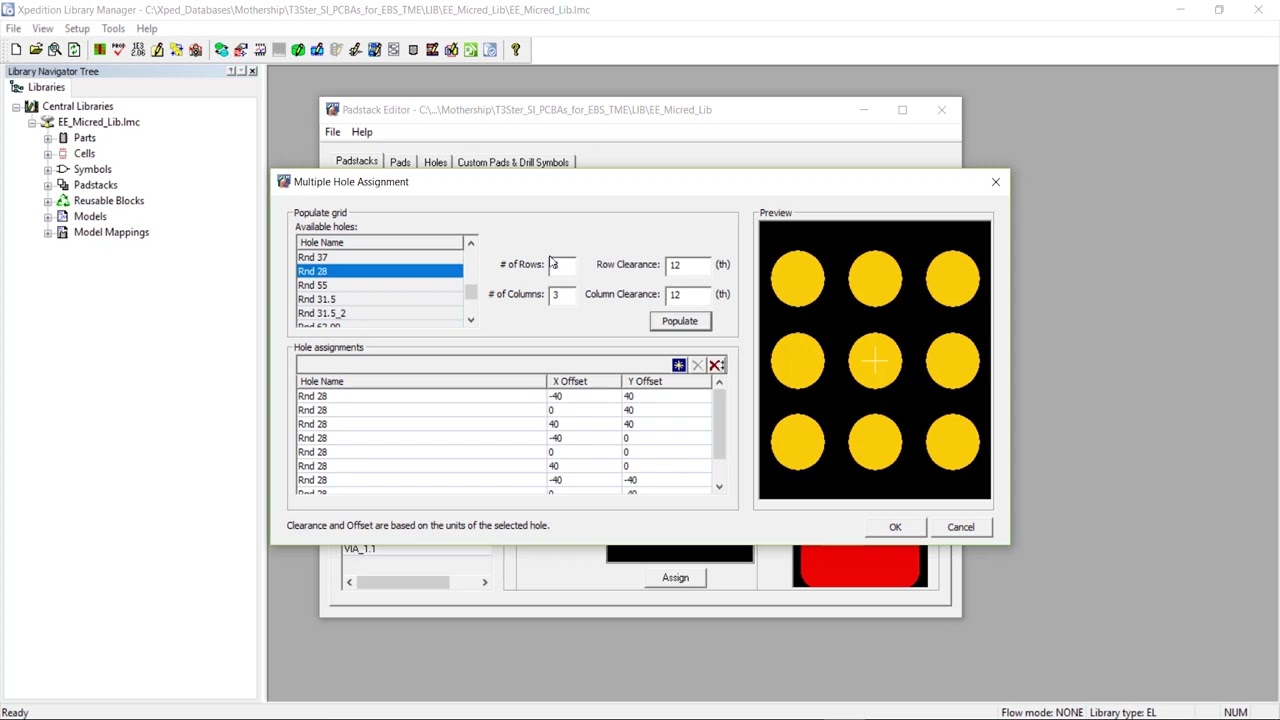Click the Populate button
Image resolution: width=1280 pixels, height=720 pixels.
tap(680, 321)
